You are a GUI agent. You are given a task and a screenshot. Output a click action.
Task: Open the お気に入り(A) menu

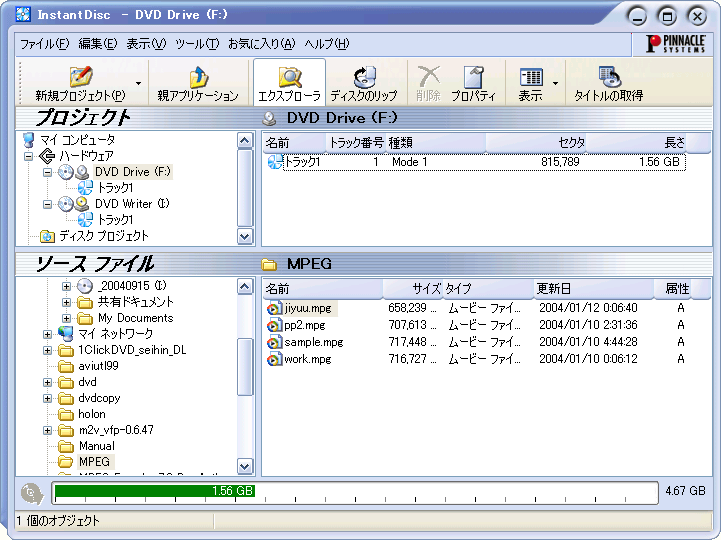262,44
